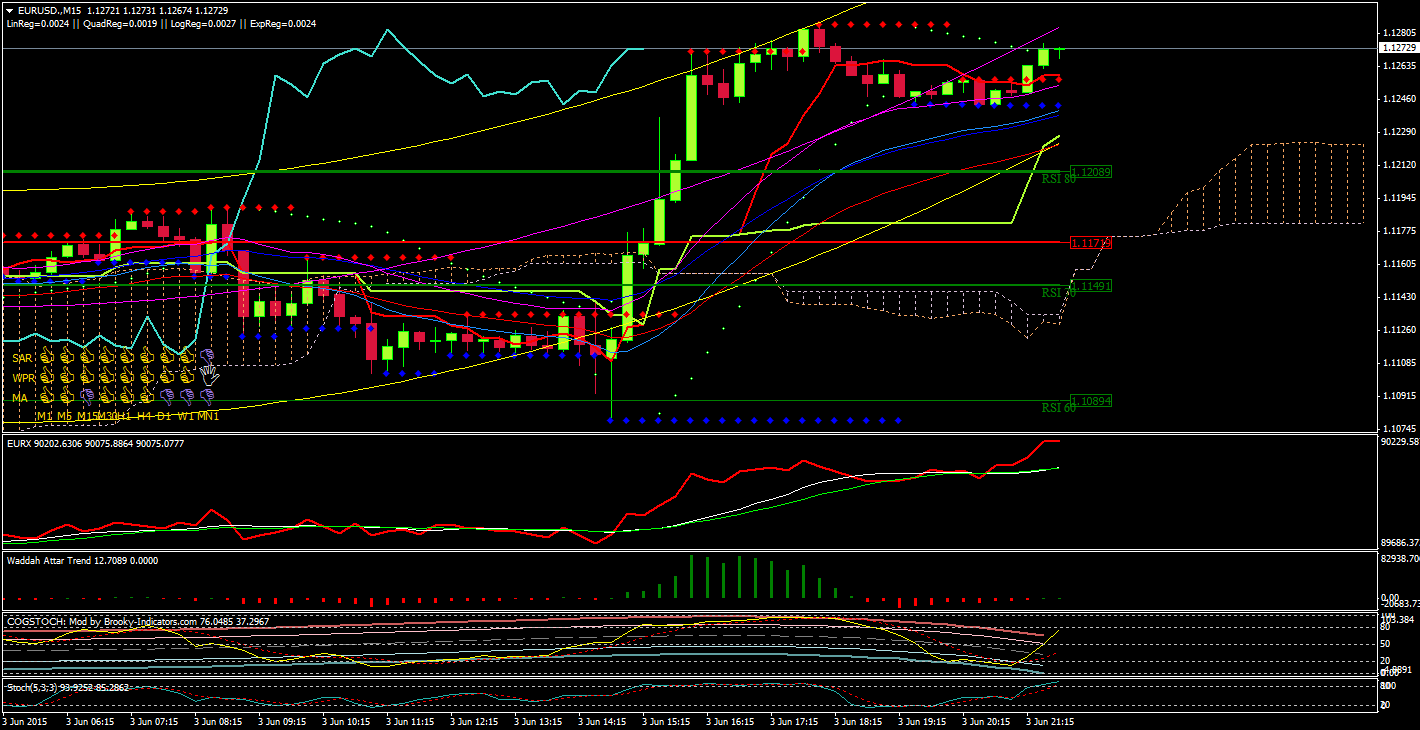
Task: Click the WPR thumbs-up icon for H1
Action: tap(126, 377)
